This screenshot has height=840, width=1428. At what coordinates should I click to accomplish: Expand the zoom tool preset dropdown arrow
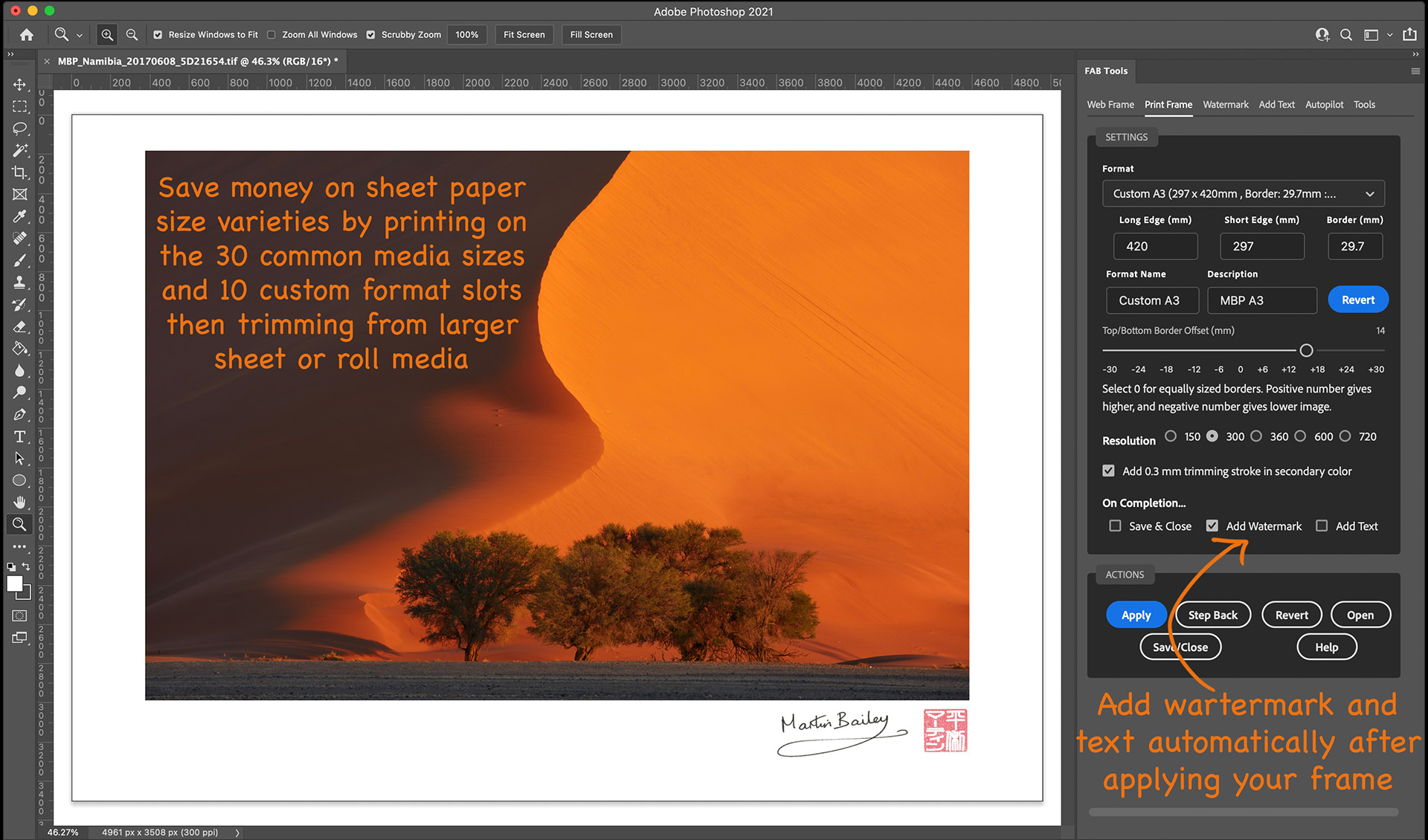[80, 35]
